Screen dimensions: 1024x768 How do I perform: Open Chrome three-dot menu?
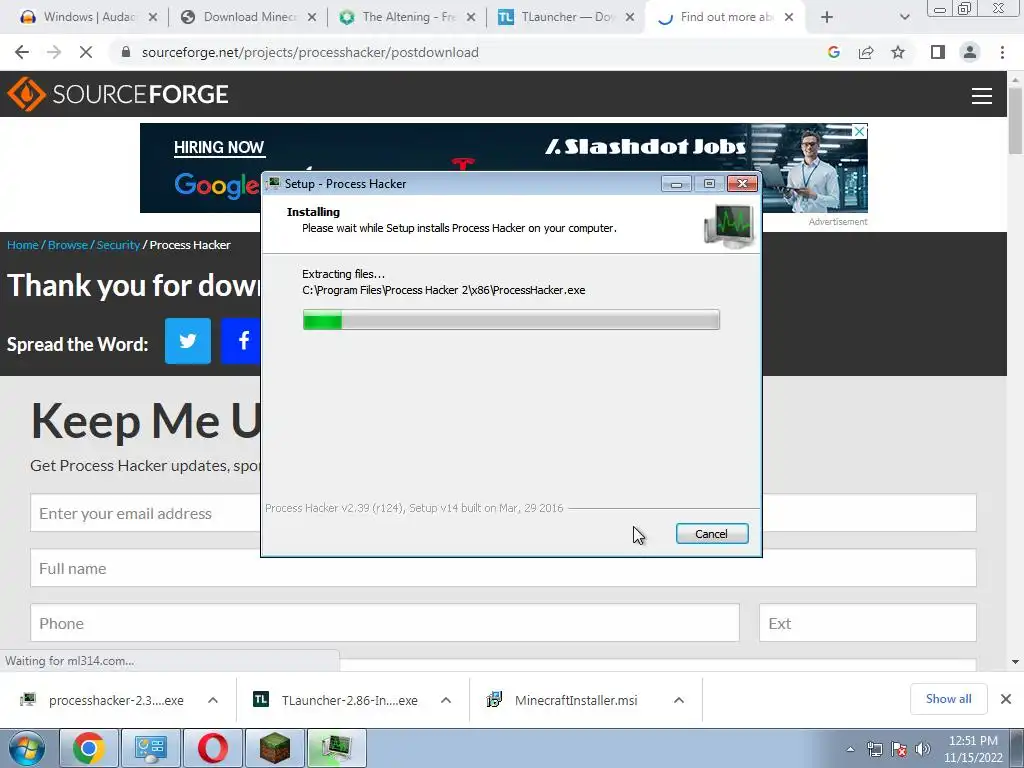[x=1002, y=52]
